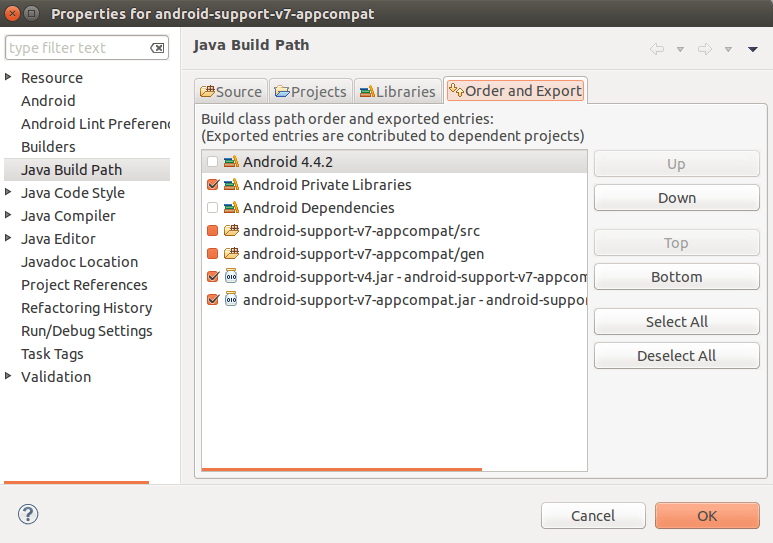
Task: Open the Refactoring History page
Action: coord(87,308)
